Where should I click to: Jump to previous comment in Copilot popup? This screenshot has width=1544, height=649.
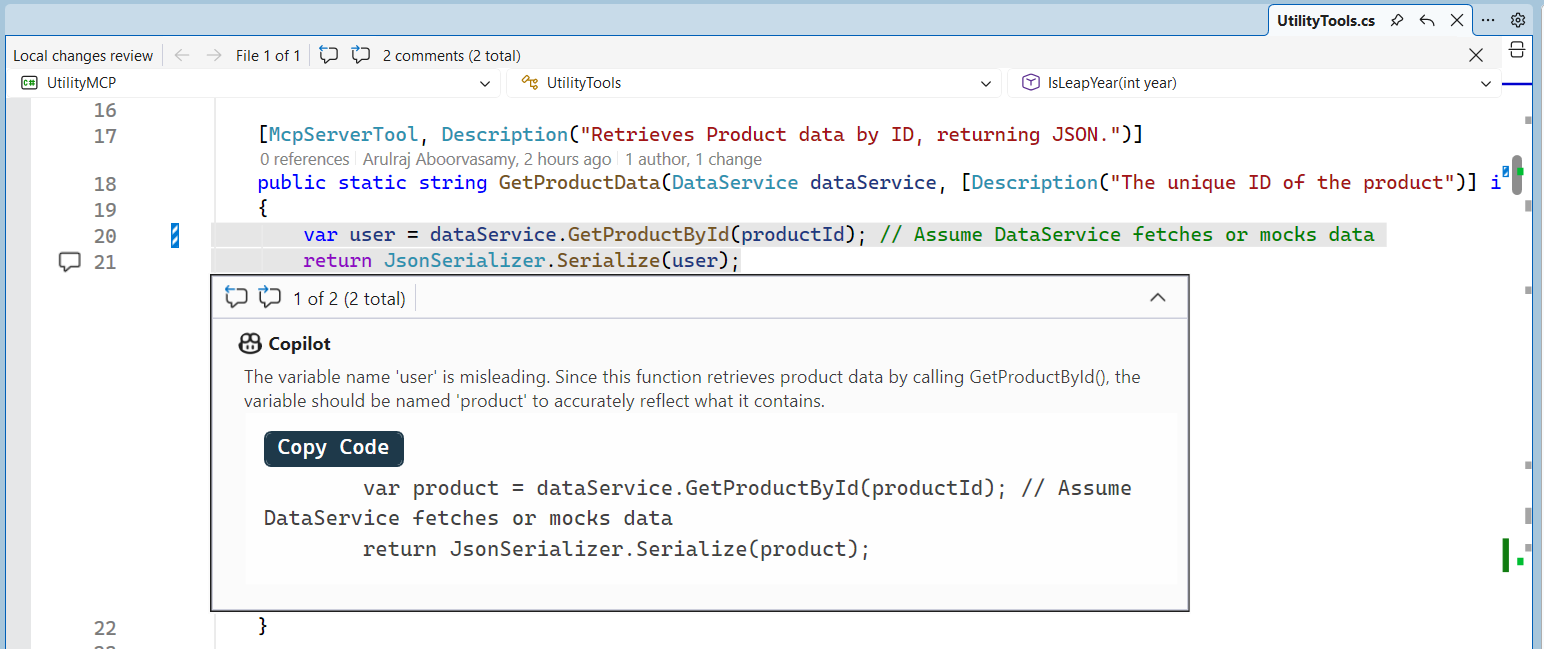tap(236, 297)
